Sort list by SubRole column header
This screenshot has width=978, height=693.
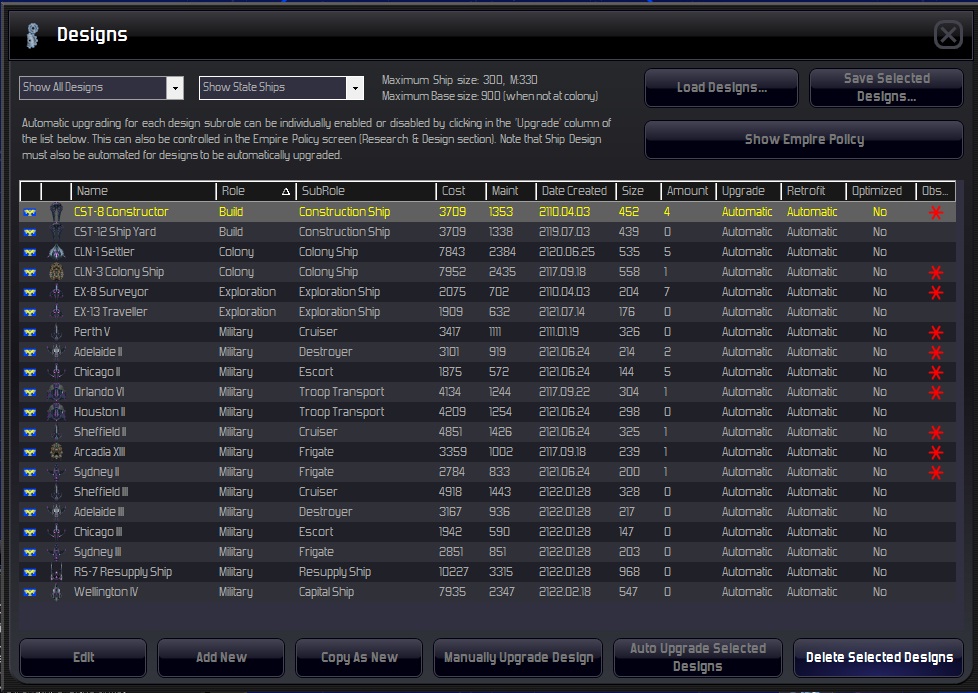click(366, 191)
